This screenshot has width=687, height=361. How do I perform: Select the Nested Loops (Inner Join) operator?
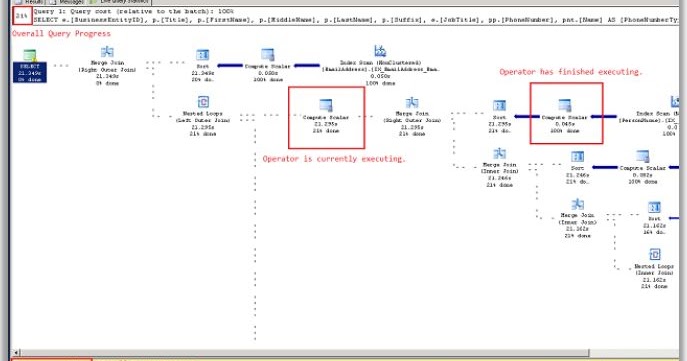coord(654,269)
